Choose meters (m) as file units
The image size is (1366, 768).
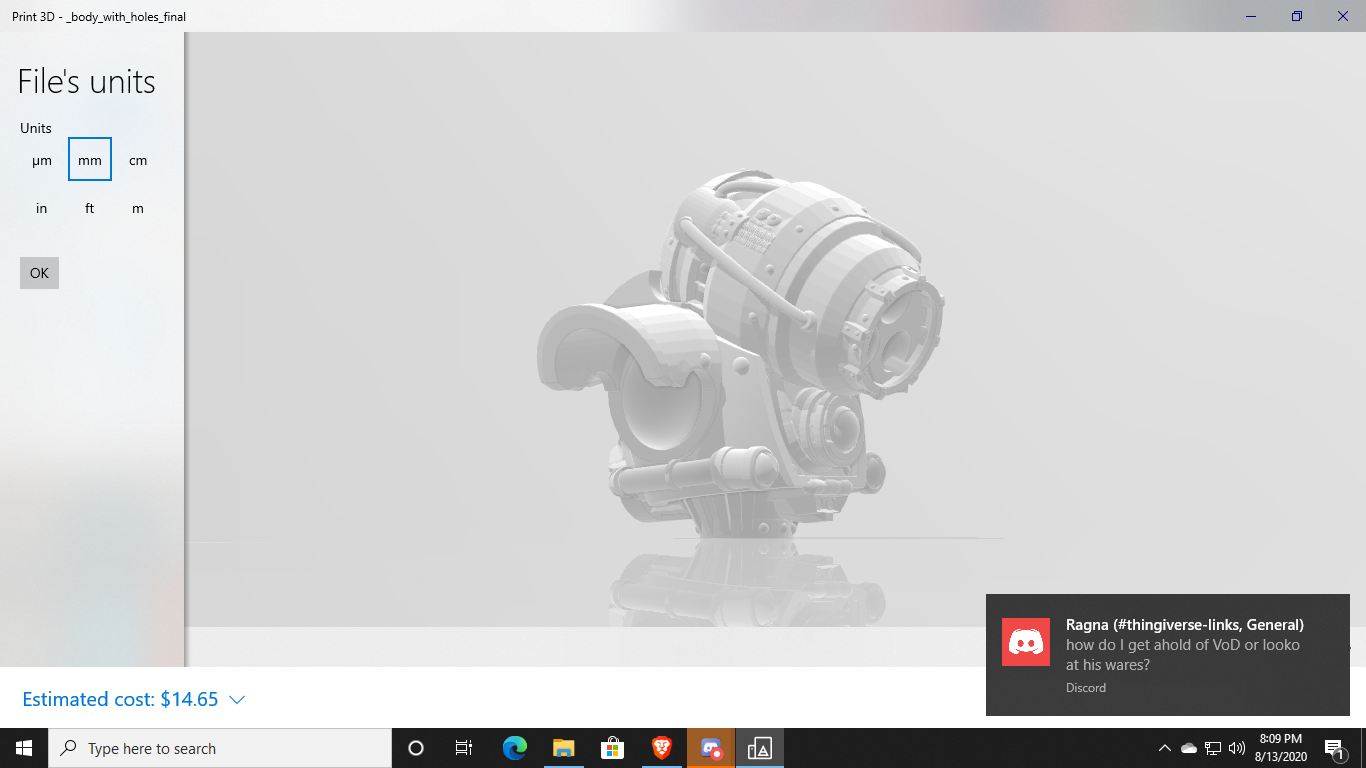(138, 208)
